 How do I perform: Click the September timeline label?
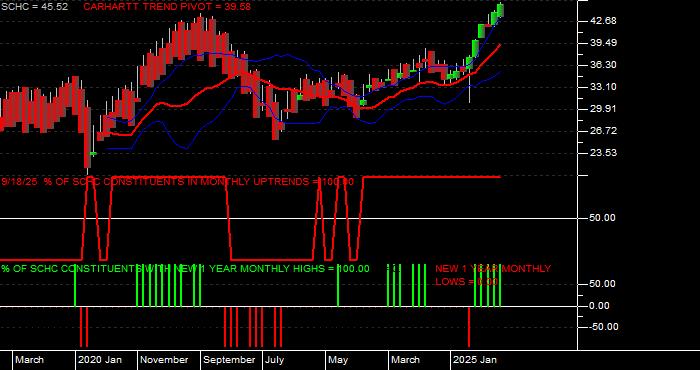pos(229,360)
